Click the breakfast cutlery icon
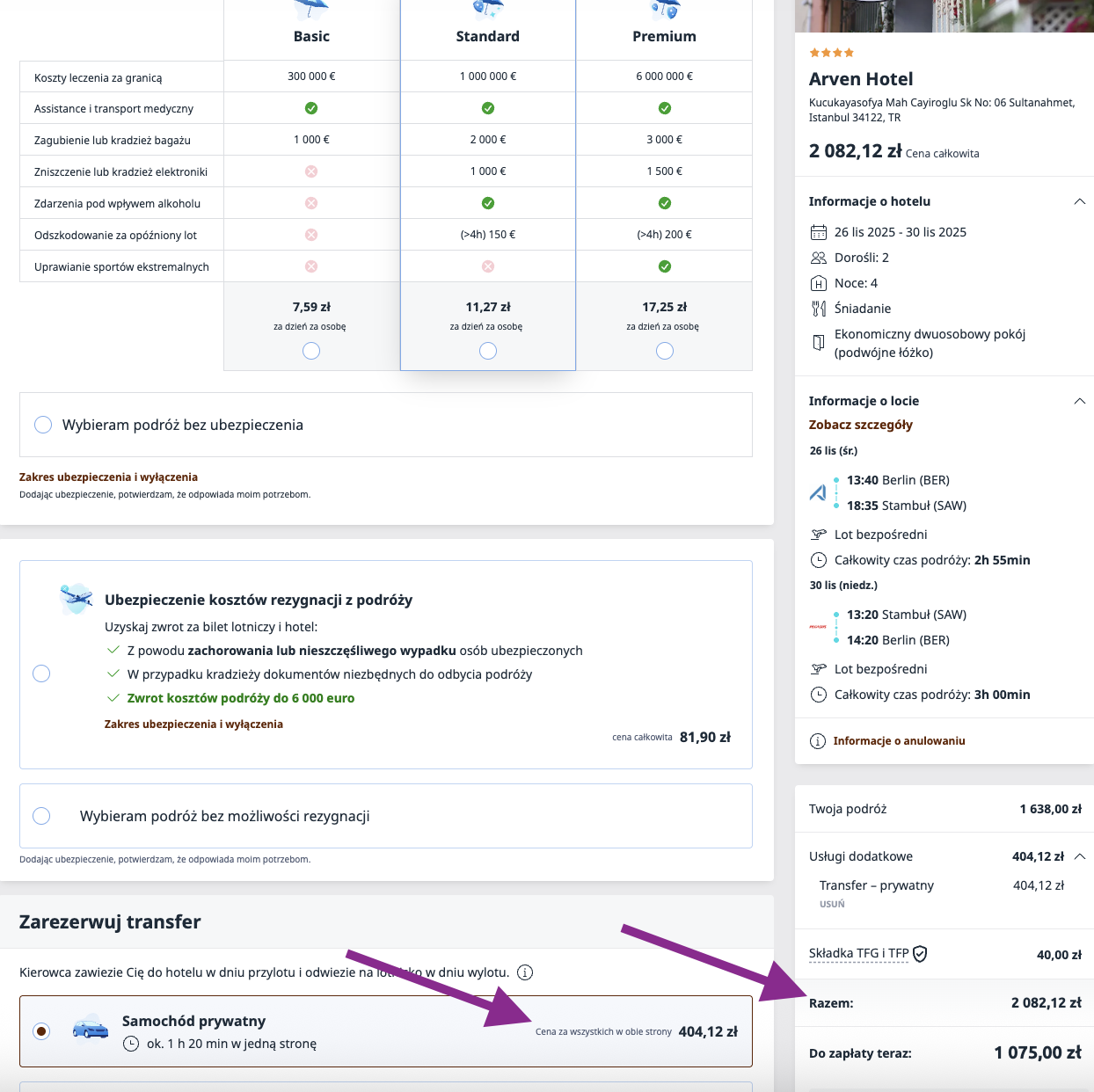Image resolution: width=1094 pixels, height=1092 pixels. pyautogui.click(x=818, y=309)
